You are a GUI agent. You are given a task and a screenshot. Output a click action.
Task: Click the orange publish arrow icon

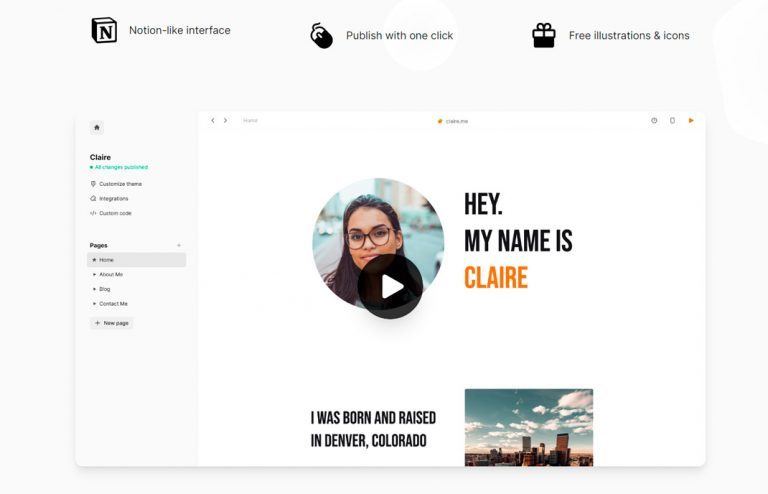tap(690, 120)
